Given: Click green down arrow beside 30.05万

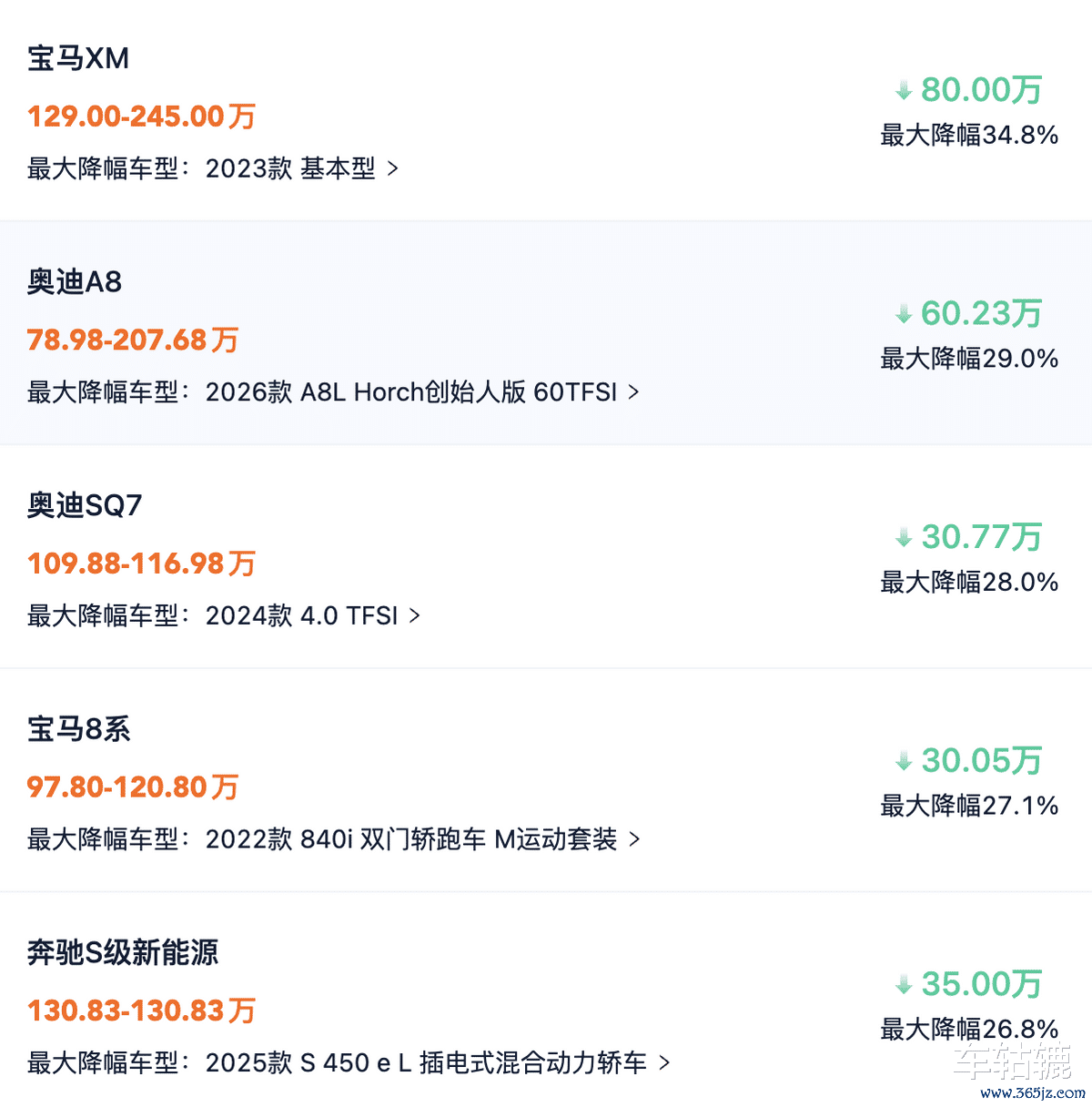Looking at the screenshot, I should point(904,761).
